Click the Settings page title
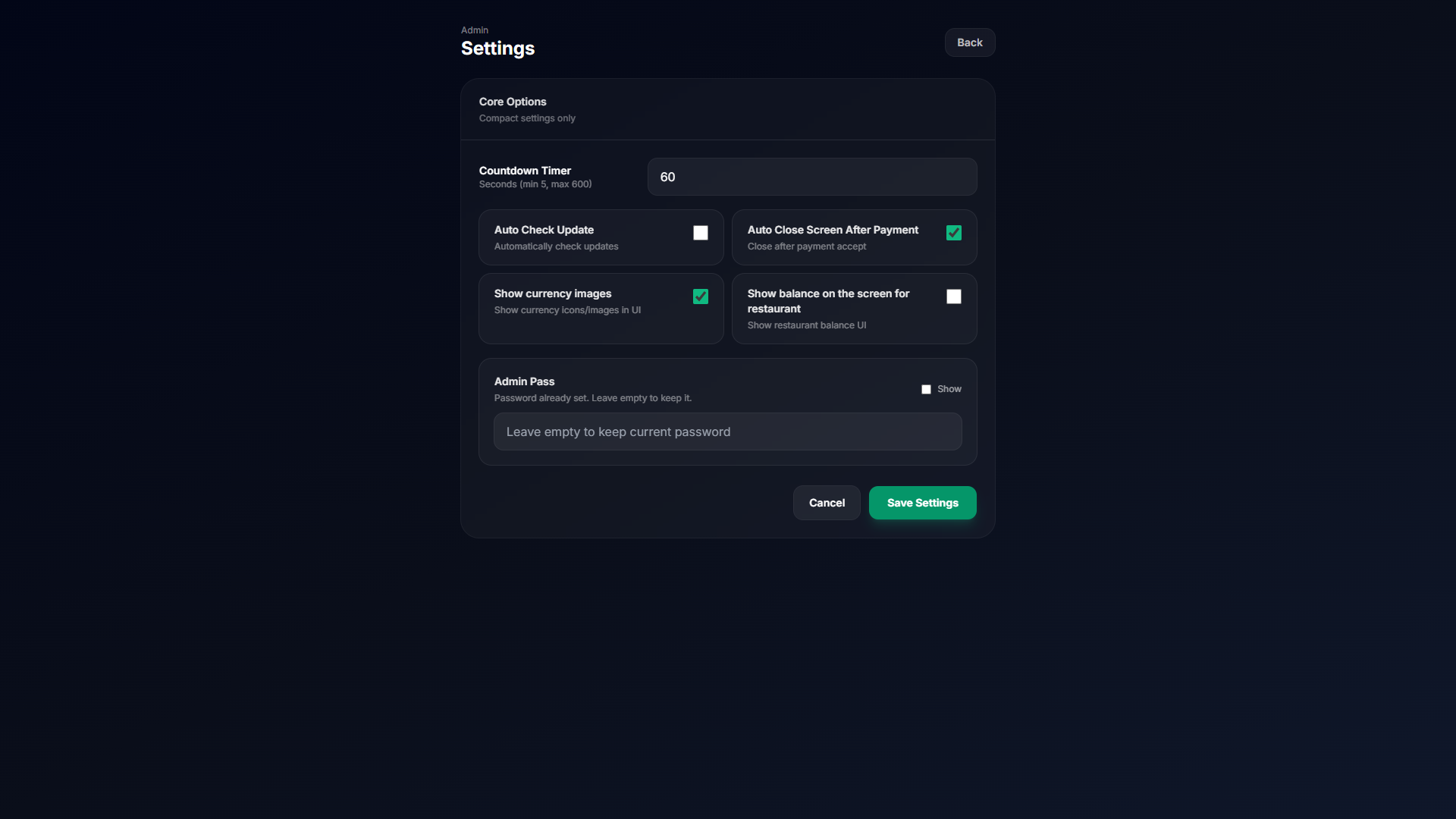Image resolution: width=1456 pixels, height=819 pixels. pos(498,48)
